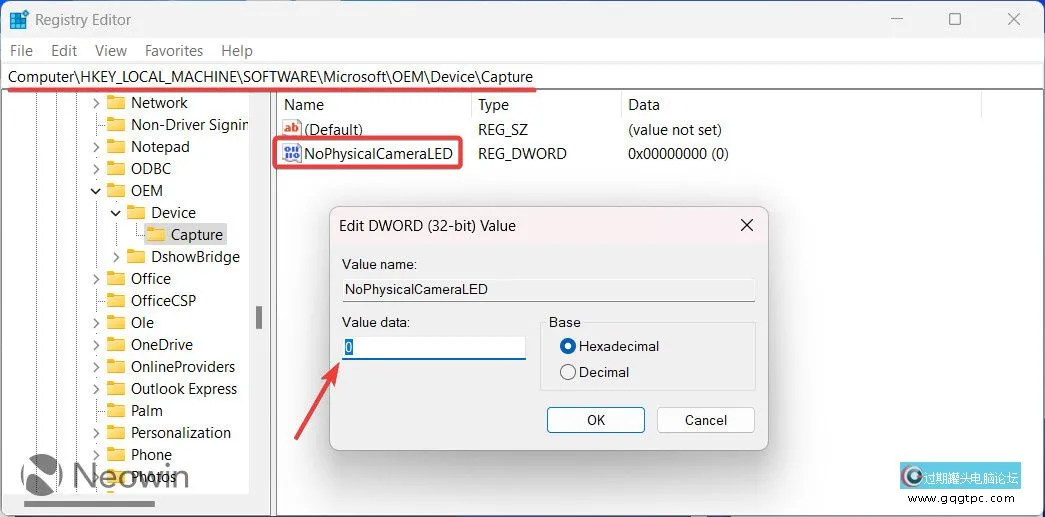Click the Registry Editor app icon in title bar
The width and height of the screenshot is (1045, 517).
point(19,20)
